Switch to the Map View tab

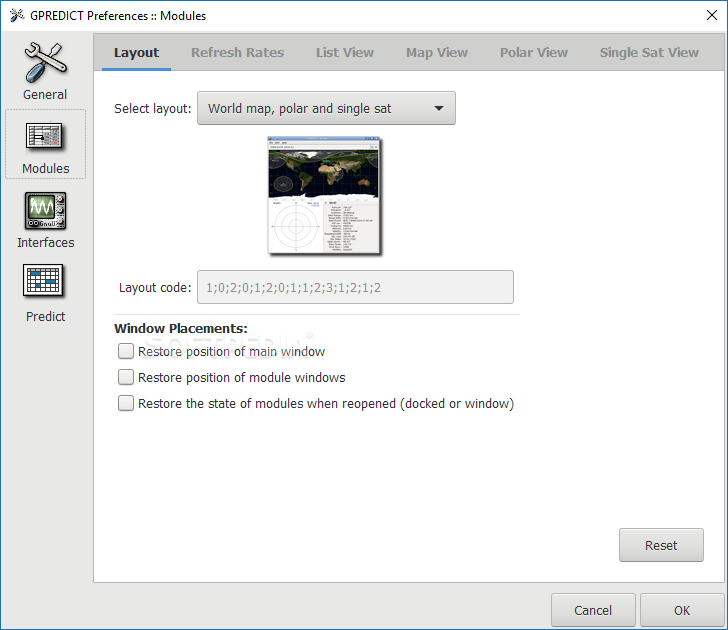click(437, 52)
